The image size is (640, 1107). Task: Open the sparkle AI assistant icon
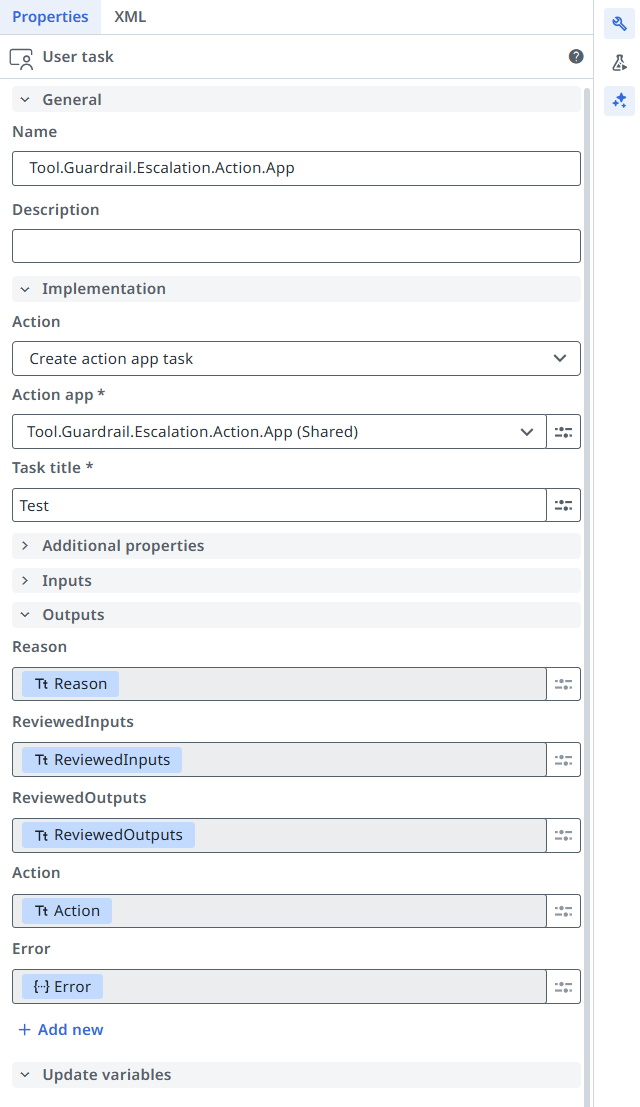619,100
